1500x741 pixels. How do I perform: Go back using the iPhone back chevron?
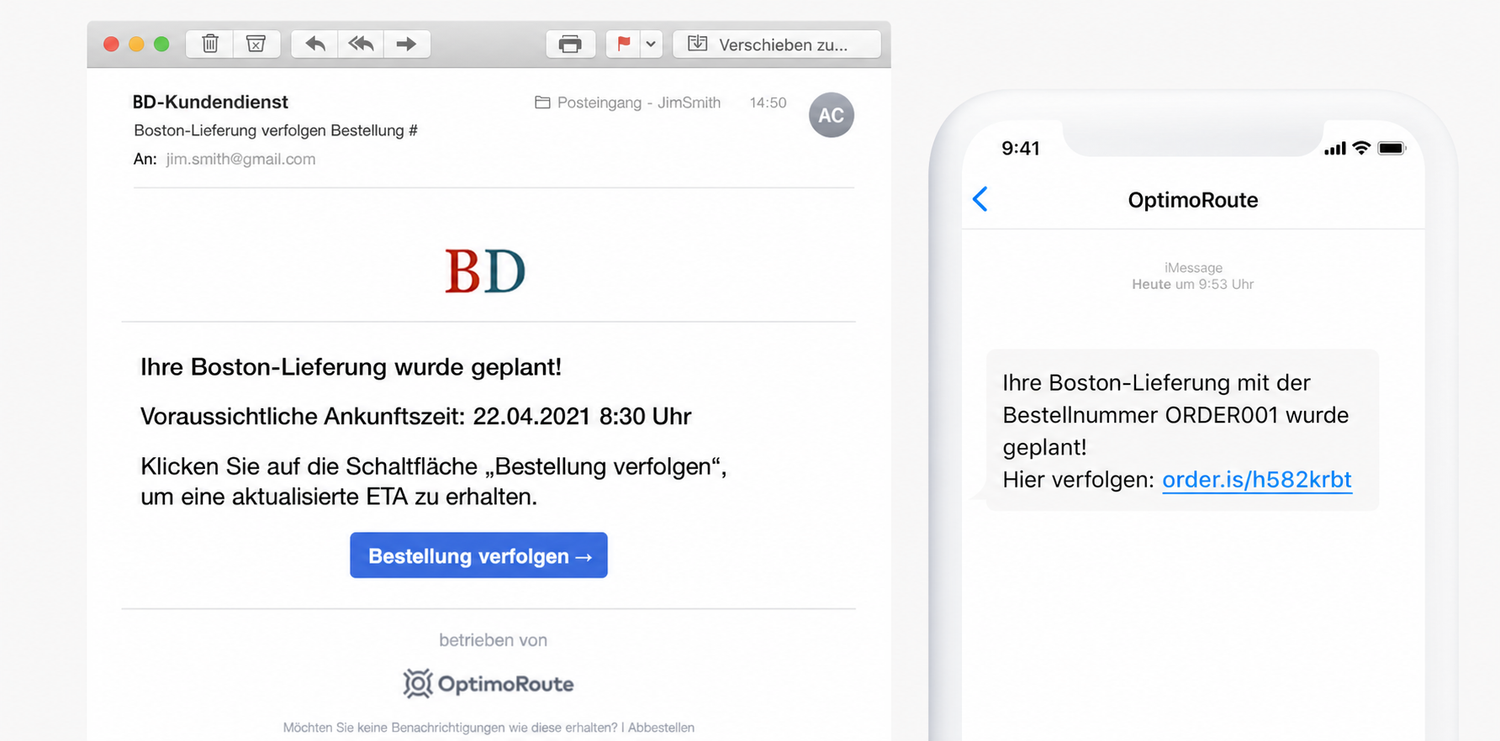(980, 199)
